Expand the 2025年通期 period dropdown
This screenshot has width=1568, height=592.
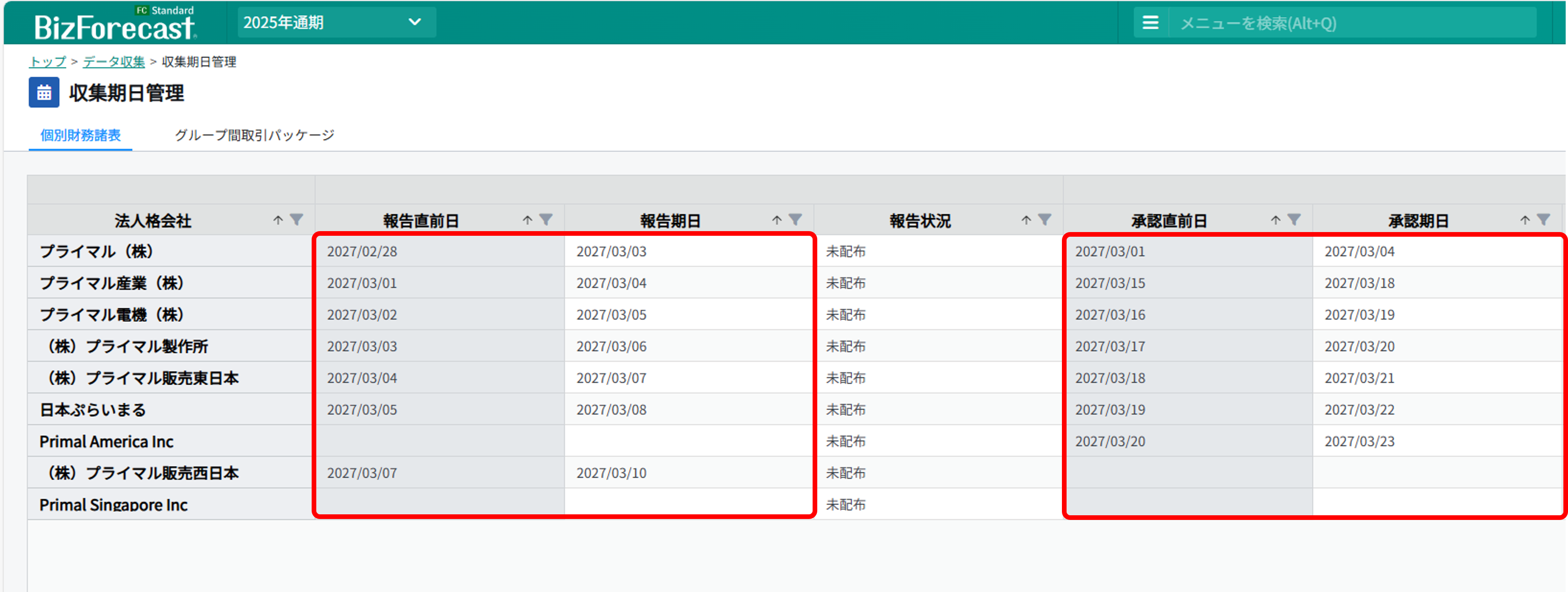tap(336, 22)
